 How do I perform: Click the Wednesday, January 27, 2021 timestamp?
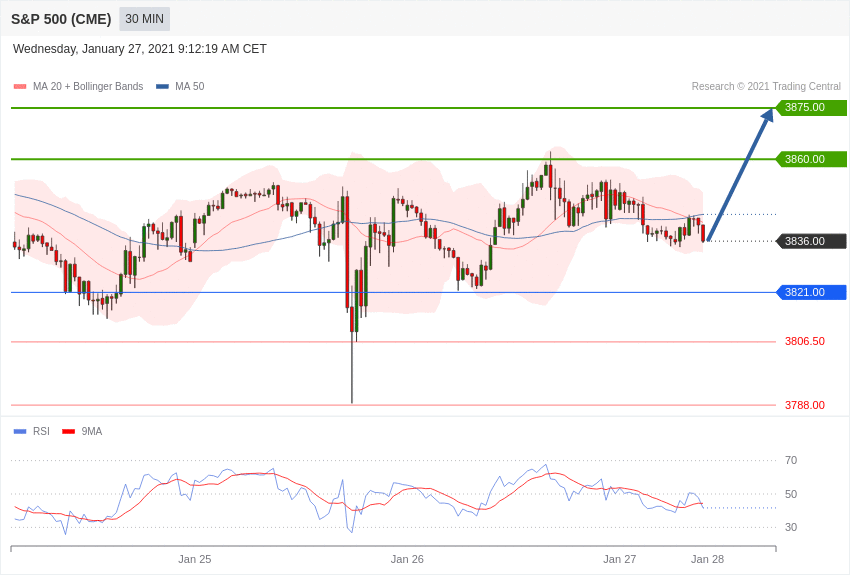(x=139, y=49)
